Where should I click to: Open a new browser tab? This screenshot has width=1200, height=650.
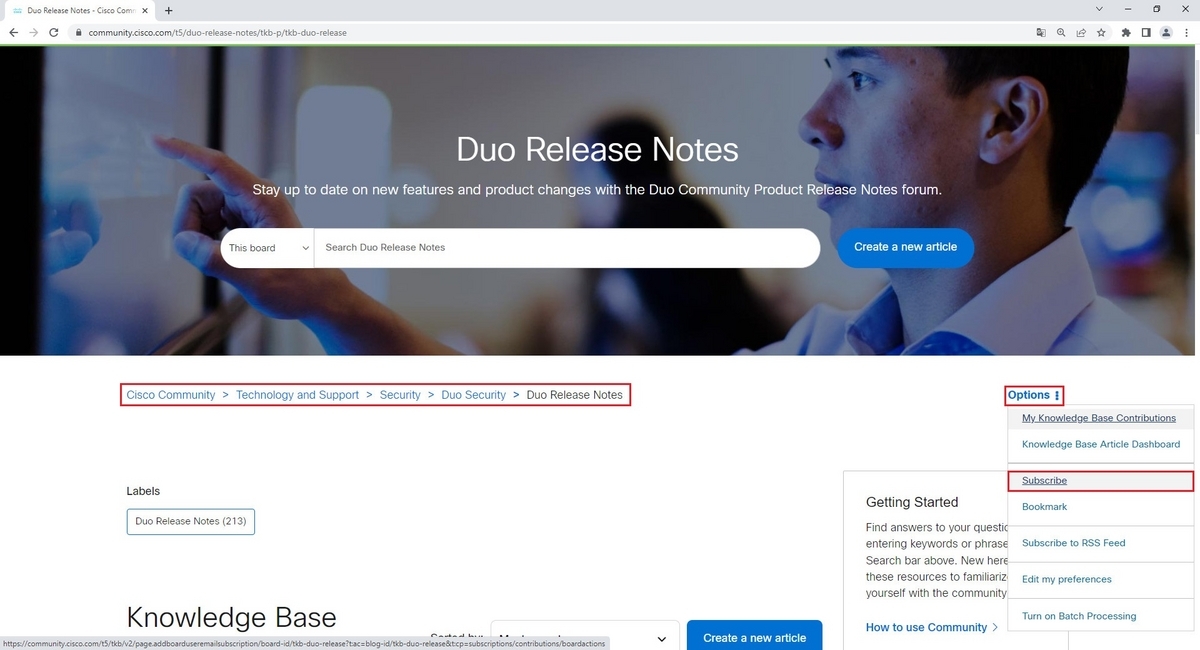(168, 10)
